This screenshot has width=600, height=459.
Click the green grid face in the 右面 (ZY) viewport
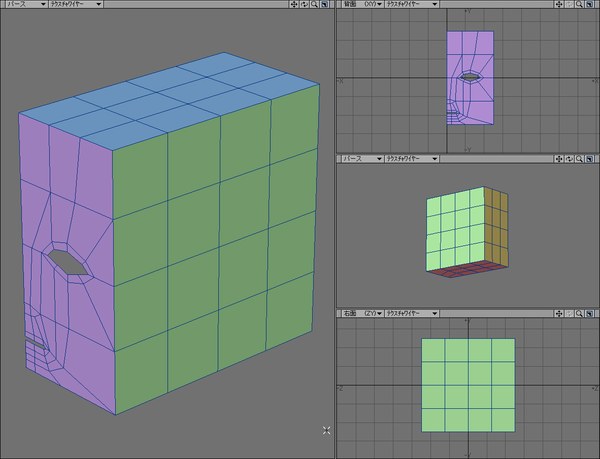tap(468, 385)
